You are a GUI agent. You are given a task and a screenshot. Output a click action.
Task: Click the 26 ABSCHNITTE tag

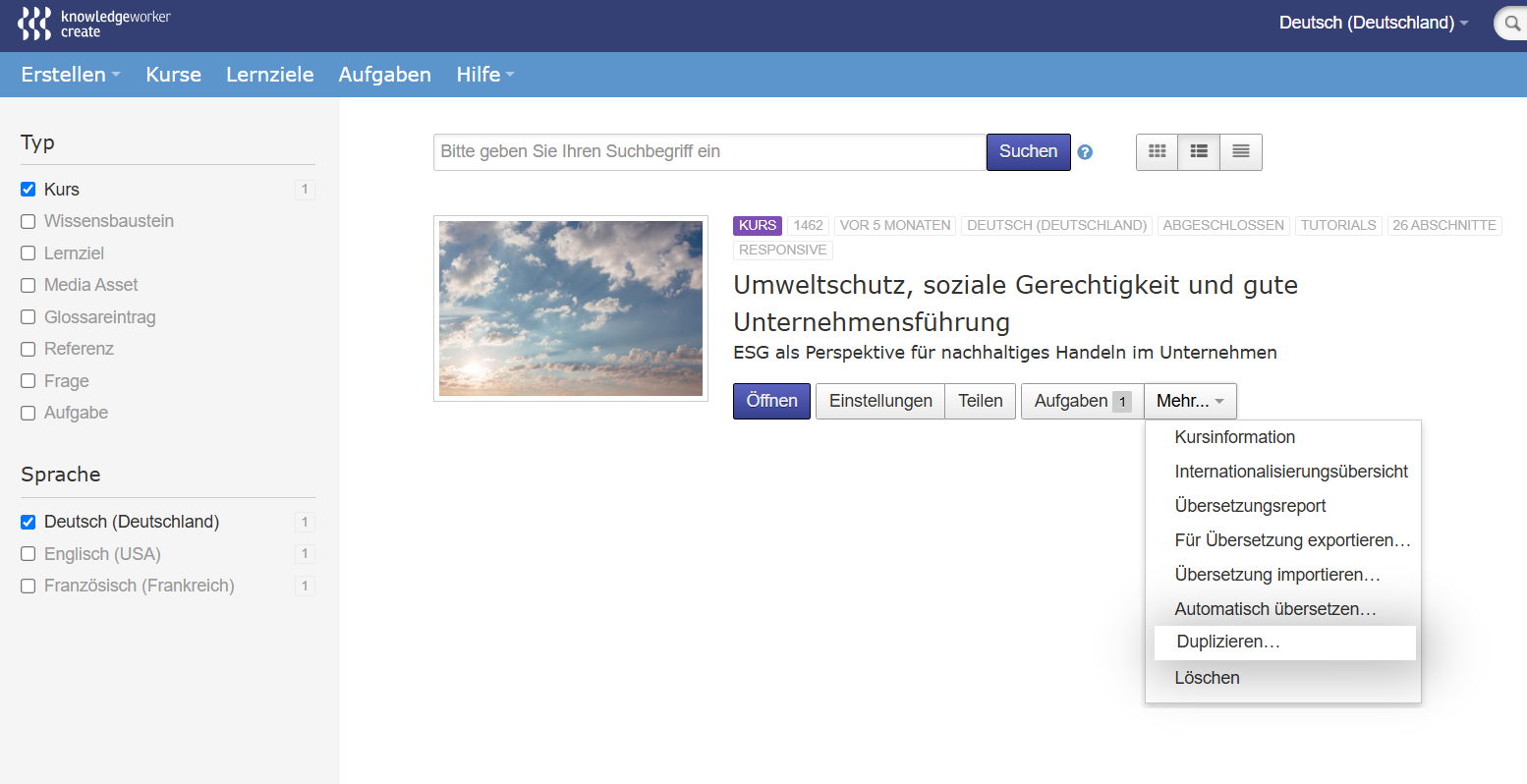(1444, 225)
